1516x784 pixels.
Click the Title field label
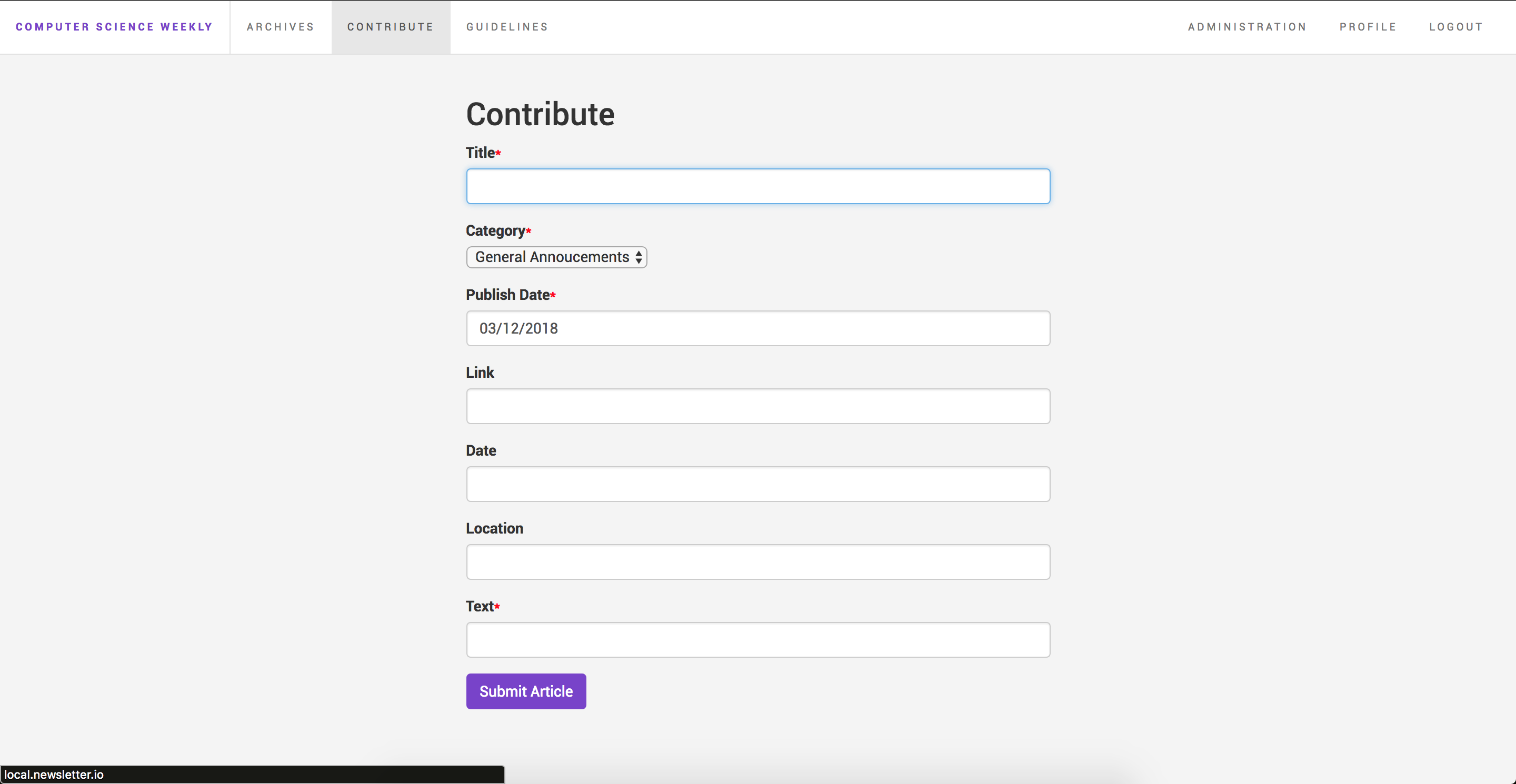point(480,153)
